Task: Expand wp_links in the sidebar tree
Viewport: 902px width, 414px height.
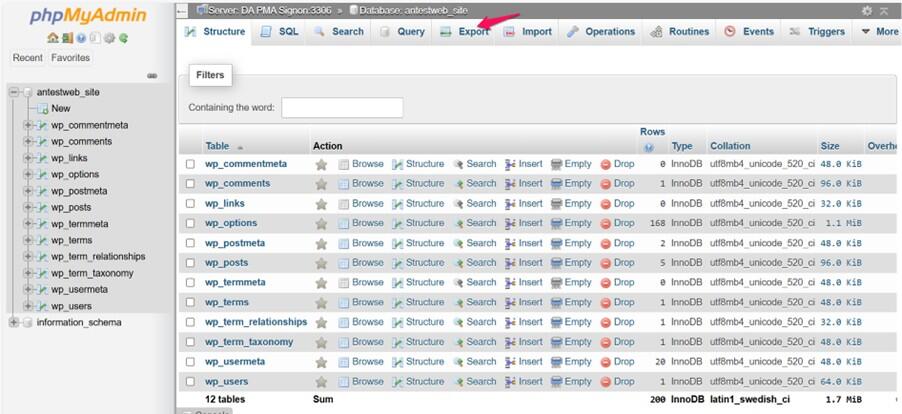Action: click(28, 158)
